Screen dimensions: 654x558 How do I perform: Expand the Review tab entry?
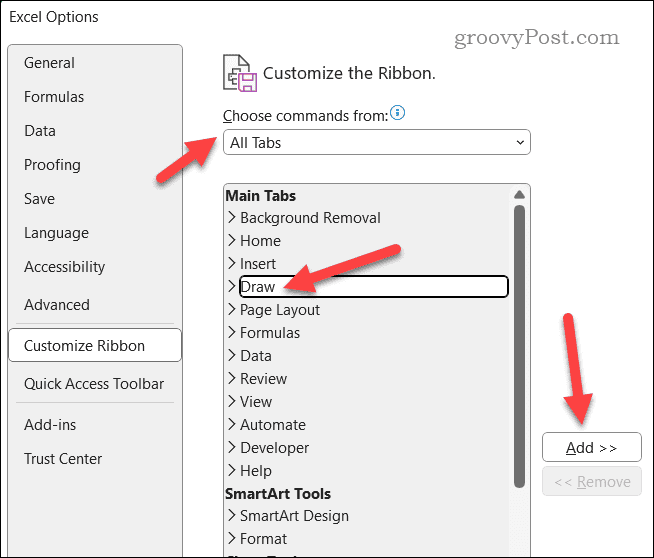[x=232, y=378]
